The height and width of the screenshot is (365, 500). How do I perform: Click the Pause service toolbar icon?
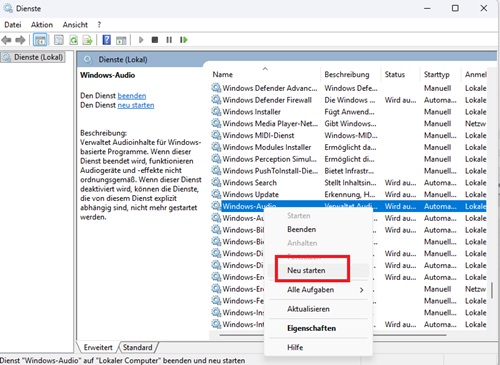coord(169,40)
